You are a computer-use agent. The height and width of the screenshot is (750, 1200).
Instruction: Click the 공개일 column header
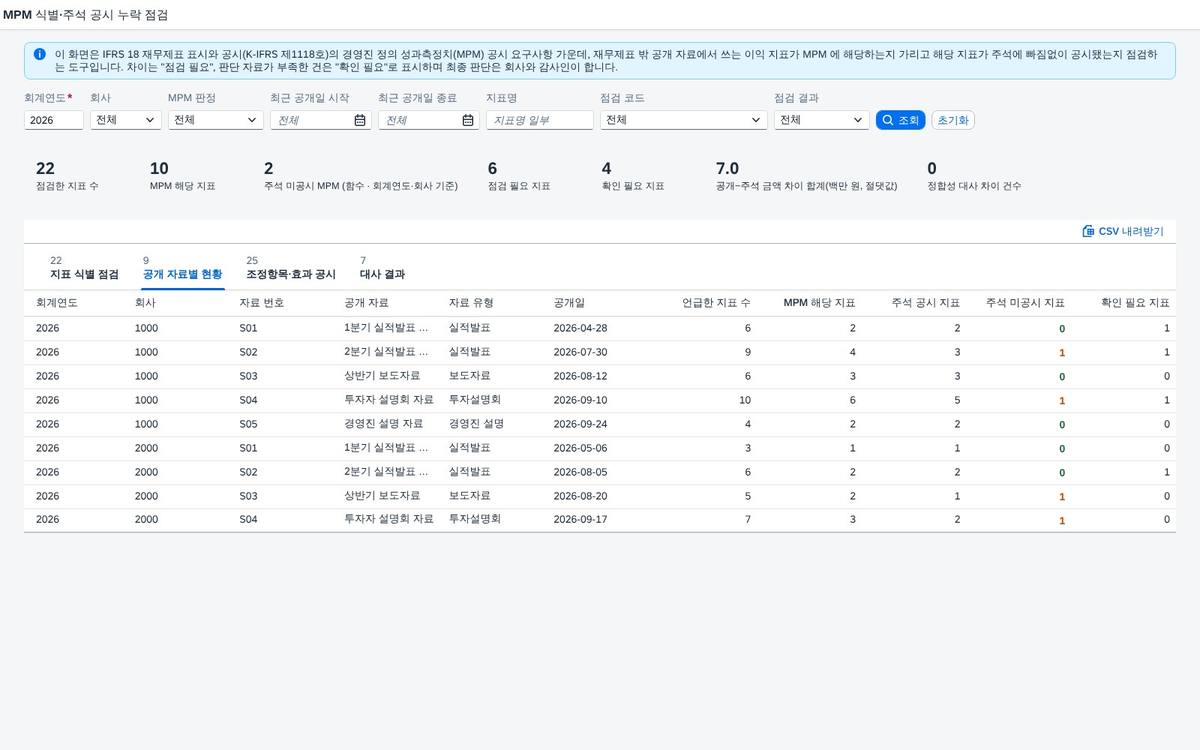pos(569,303)
